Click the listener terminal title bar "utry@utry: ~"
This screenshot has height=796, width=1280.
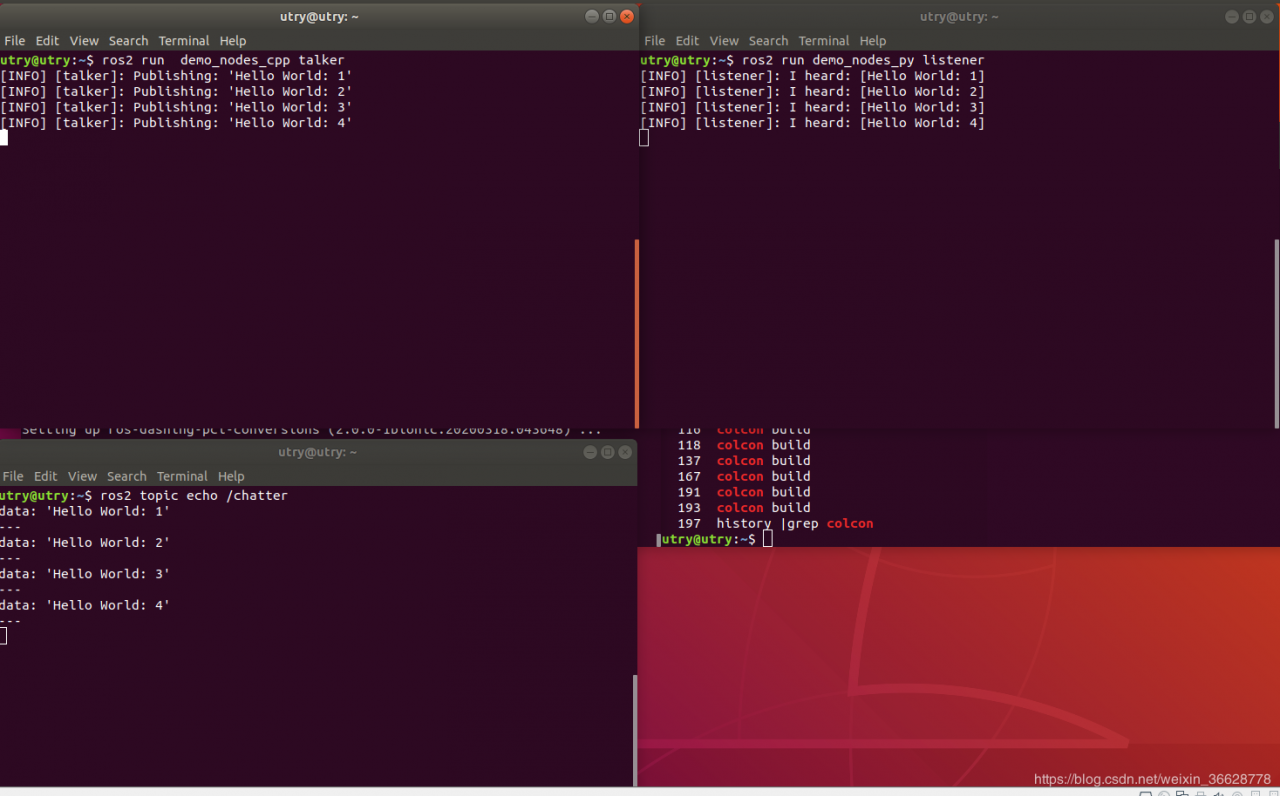(x=959, y=17)
